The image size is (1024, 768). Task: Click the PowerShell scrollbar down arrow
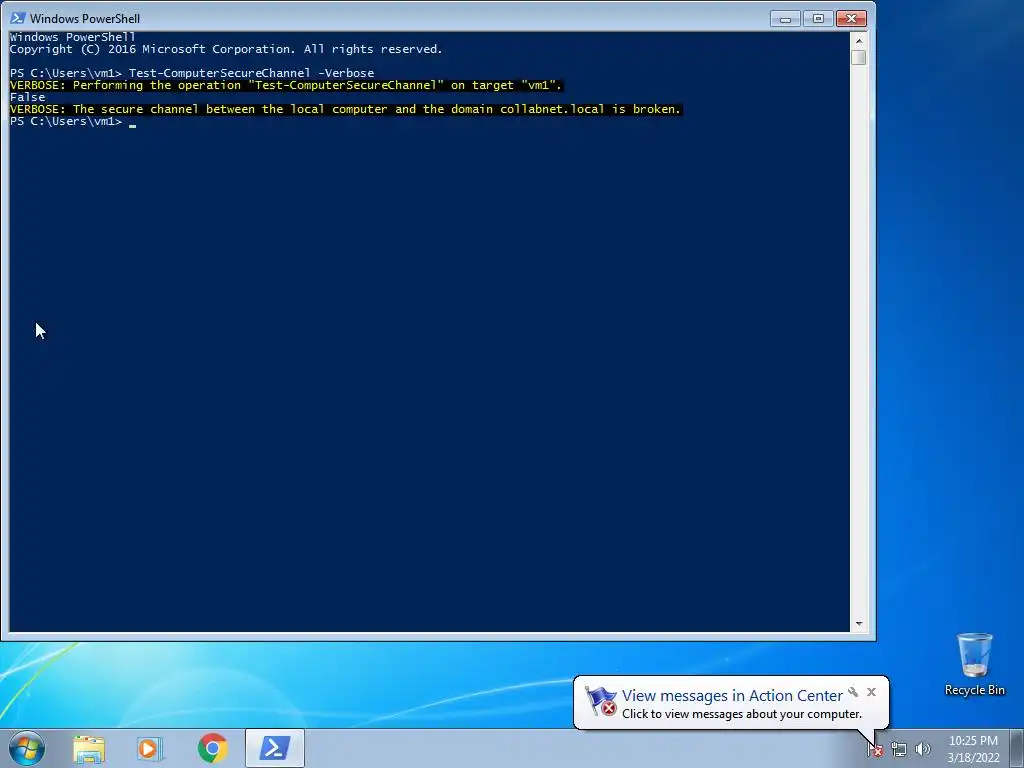pyautogui.click(x=859, y=624)
